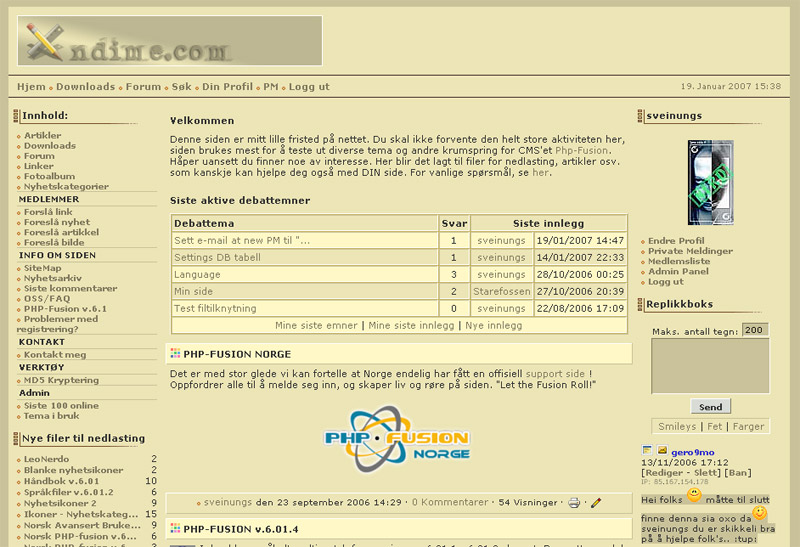The width and height of the screenshot is (800, 547).
Task: Open Artikler in the Innhold sidebar
Action: point(42,135)
